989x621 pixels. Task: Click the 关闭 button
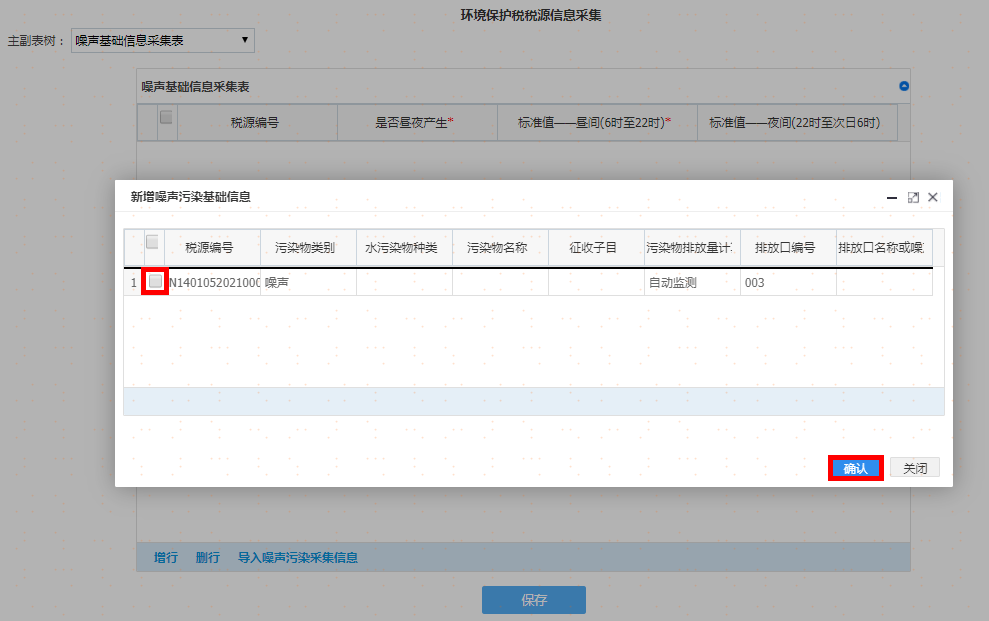915,468
